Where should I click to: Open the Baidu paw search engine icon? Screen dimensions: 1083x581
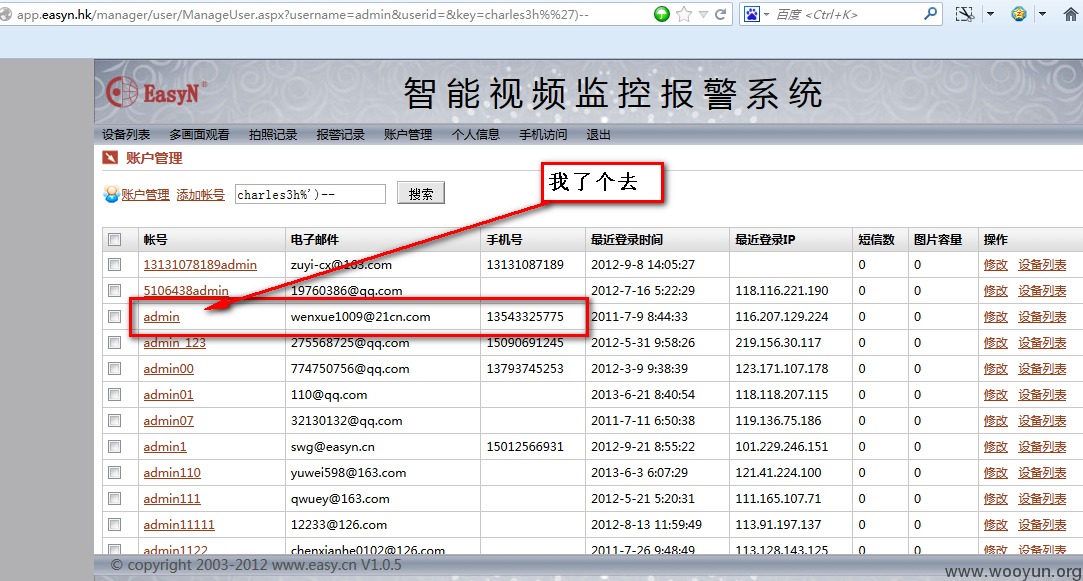[x=751, y=14]
